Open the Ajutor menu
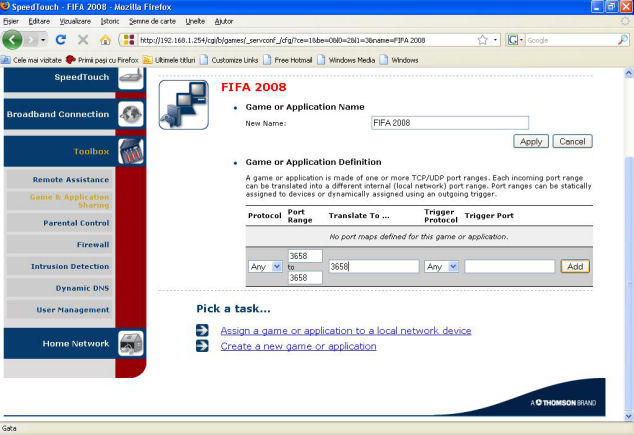 point(224,21)
